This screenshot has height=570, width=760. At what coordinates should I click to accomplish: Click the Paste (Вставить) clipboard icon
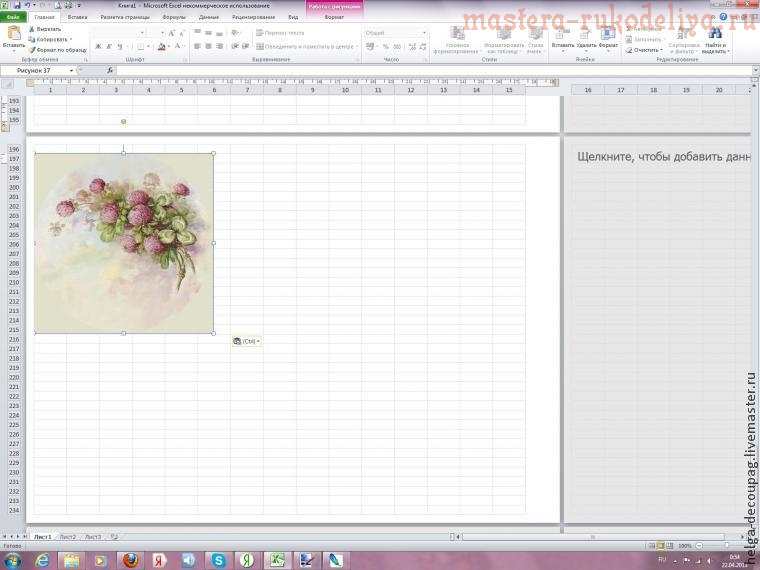[14, 34]
